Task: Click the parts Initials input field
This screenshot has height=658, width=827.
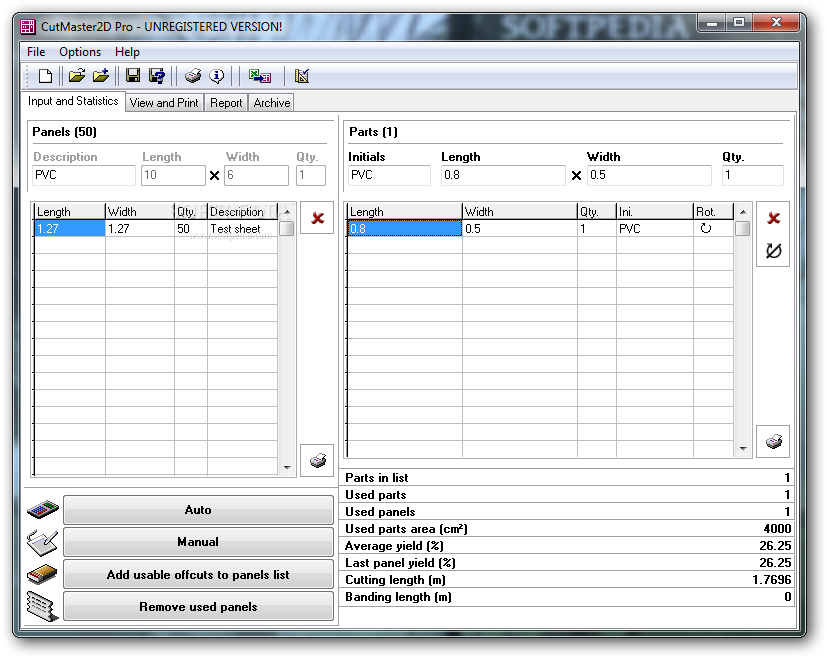Action: point(389,175)
